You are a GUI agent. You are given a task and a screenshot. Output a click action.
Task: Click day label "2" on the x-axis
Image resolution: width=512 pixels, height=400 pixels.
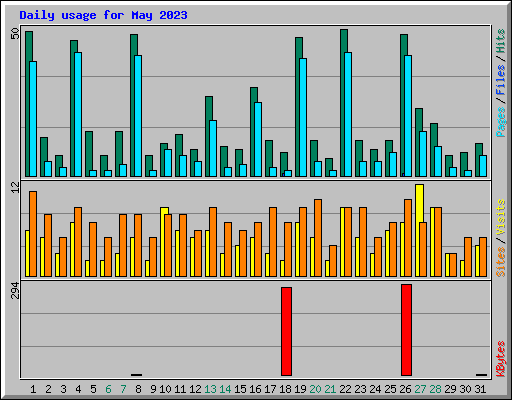[x=48, y=389]
